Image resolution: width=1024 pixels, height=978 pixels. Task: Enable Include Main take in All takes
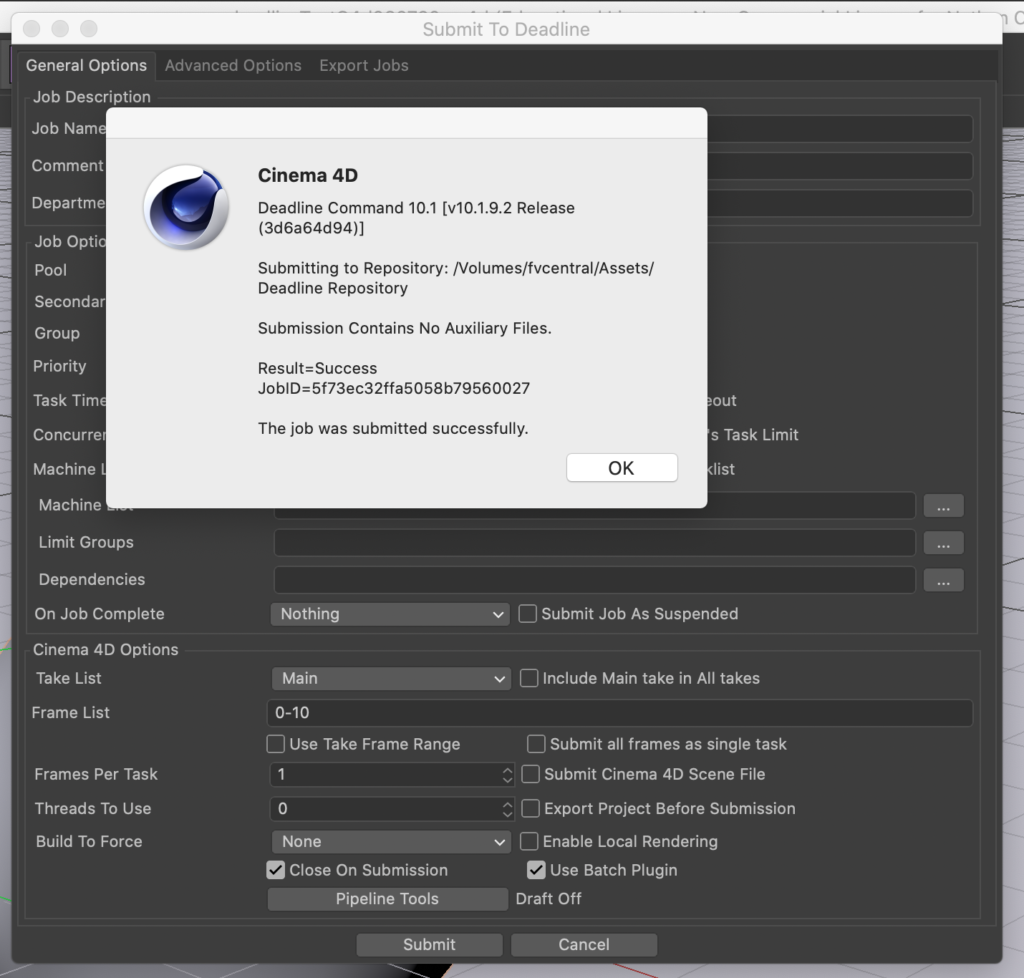click(529, 678)
